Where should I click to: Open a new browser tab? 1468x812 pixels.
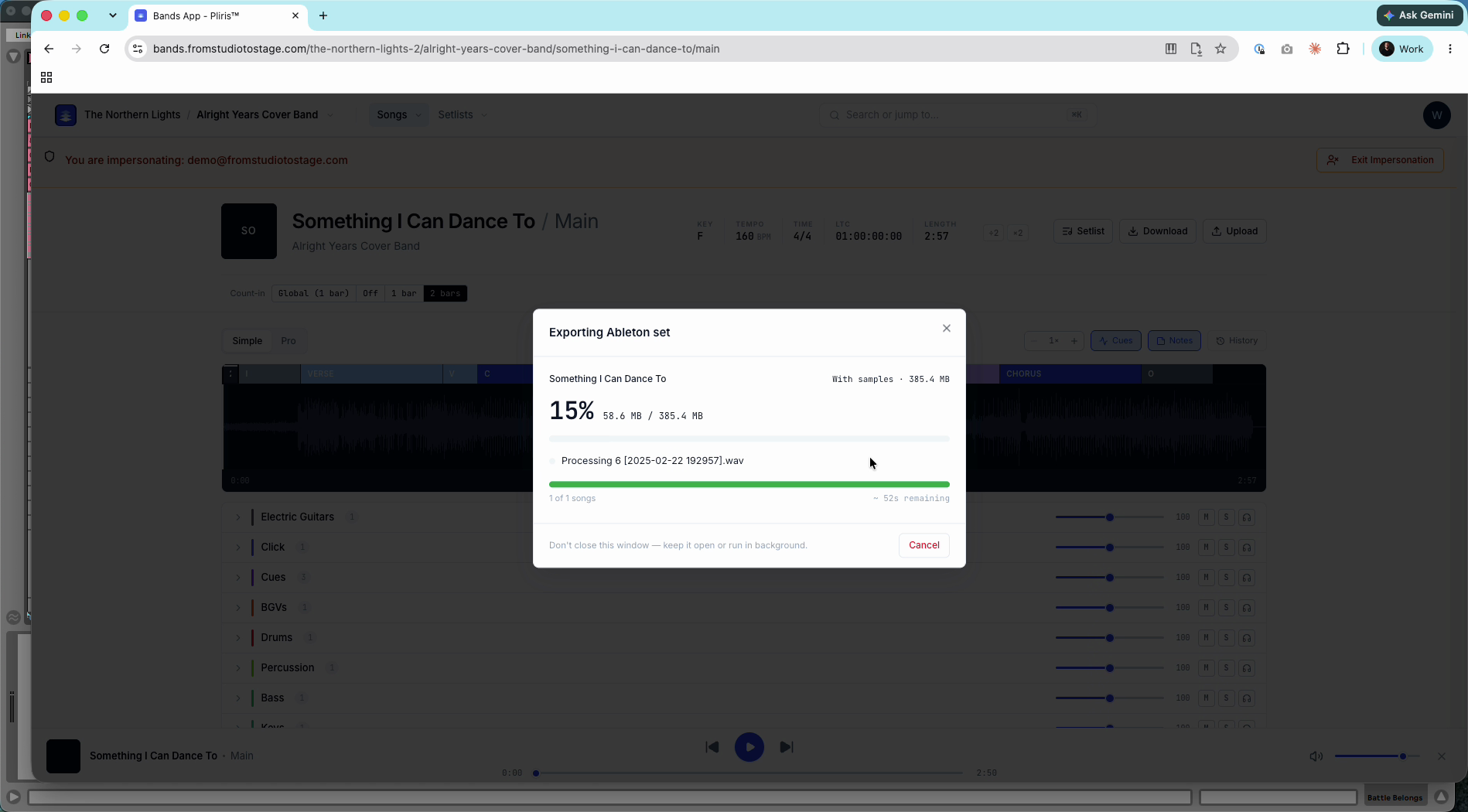coord(323,15)
